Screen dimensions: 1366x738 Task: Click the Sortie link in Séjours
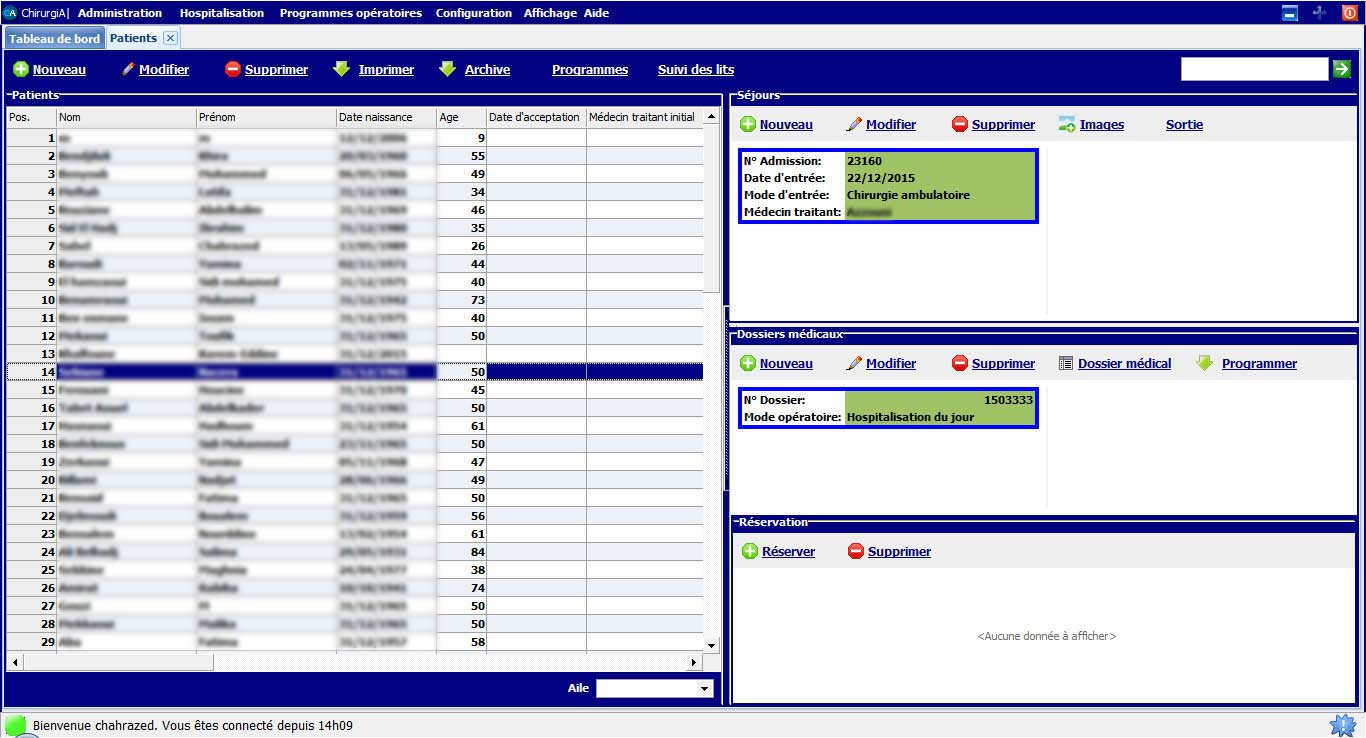pyautogui.click(x=1184, y=125)
